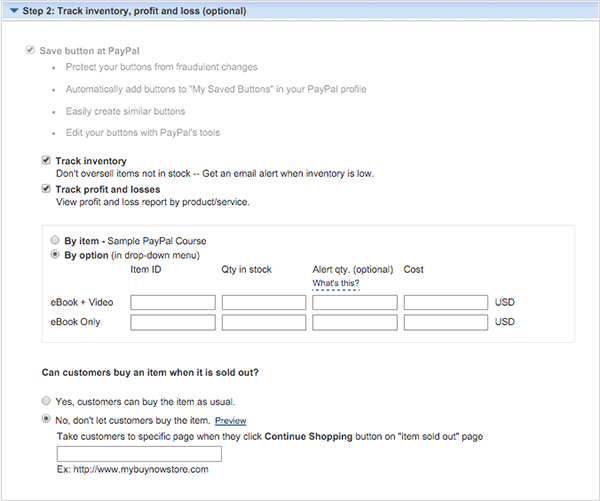Click Alert qty field for eBook Only
The image size is (600, 501).
pos(355,322)
